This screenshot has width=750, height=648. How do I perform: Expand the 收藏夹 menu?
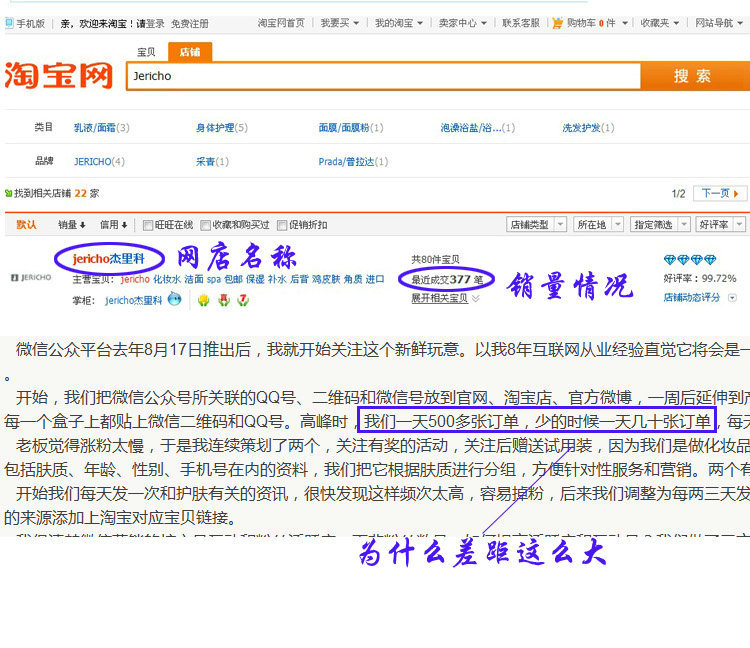(x=660, y=23)
